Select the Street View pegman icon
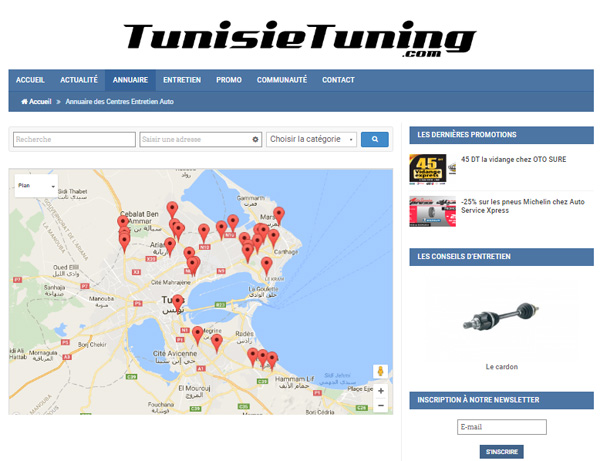Screen dimensions: 600x461 coord(380,371)
